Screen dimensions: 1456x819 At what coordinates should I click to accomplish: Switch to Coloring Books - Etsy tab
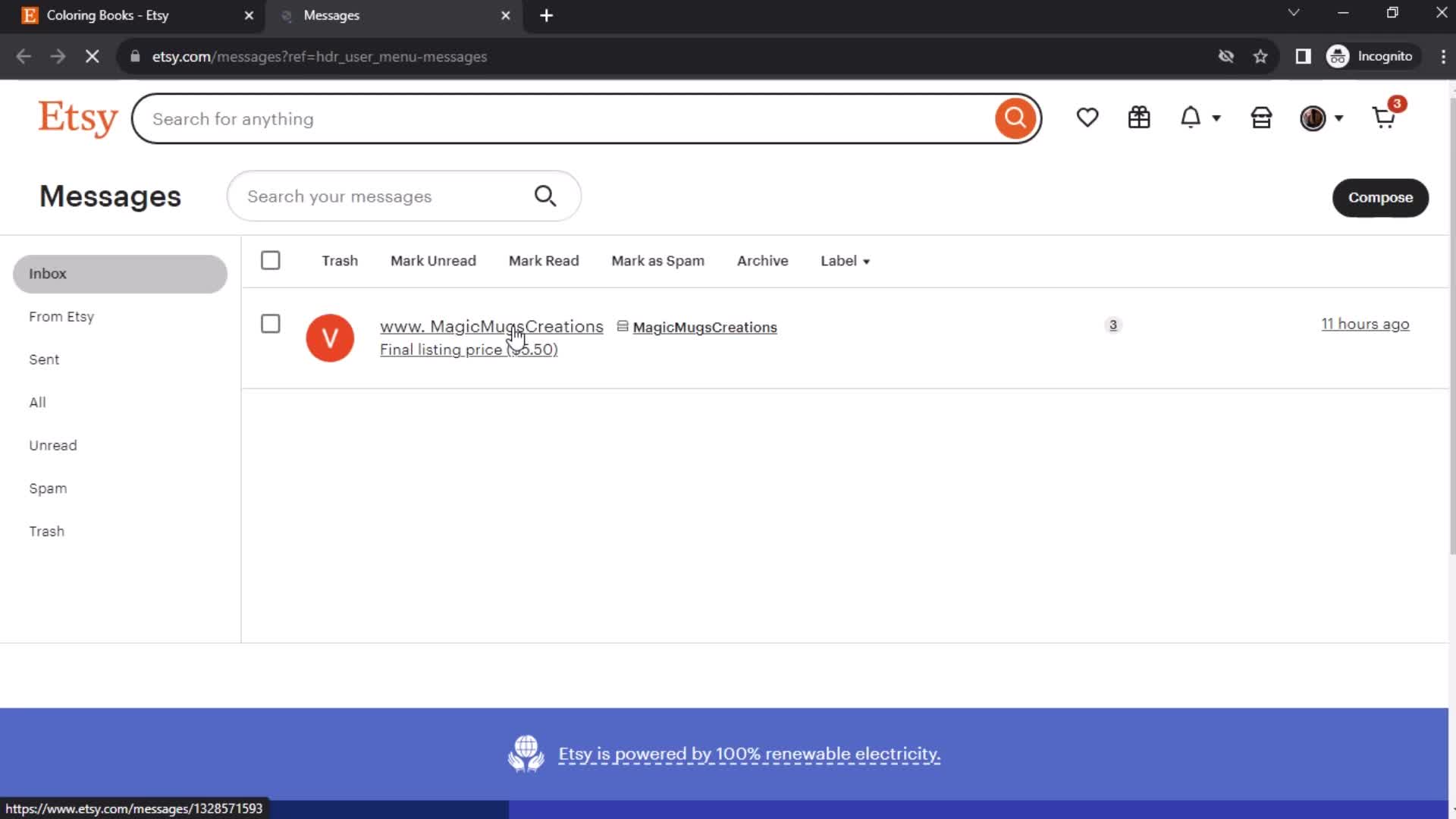coord(133,16)
